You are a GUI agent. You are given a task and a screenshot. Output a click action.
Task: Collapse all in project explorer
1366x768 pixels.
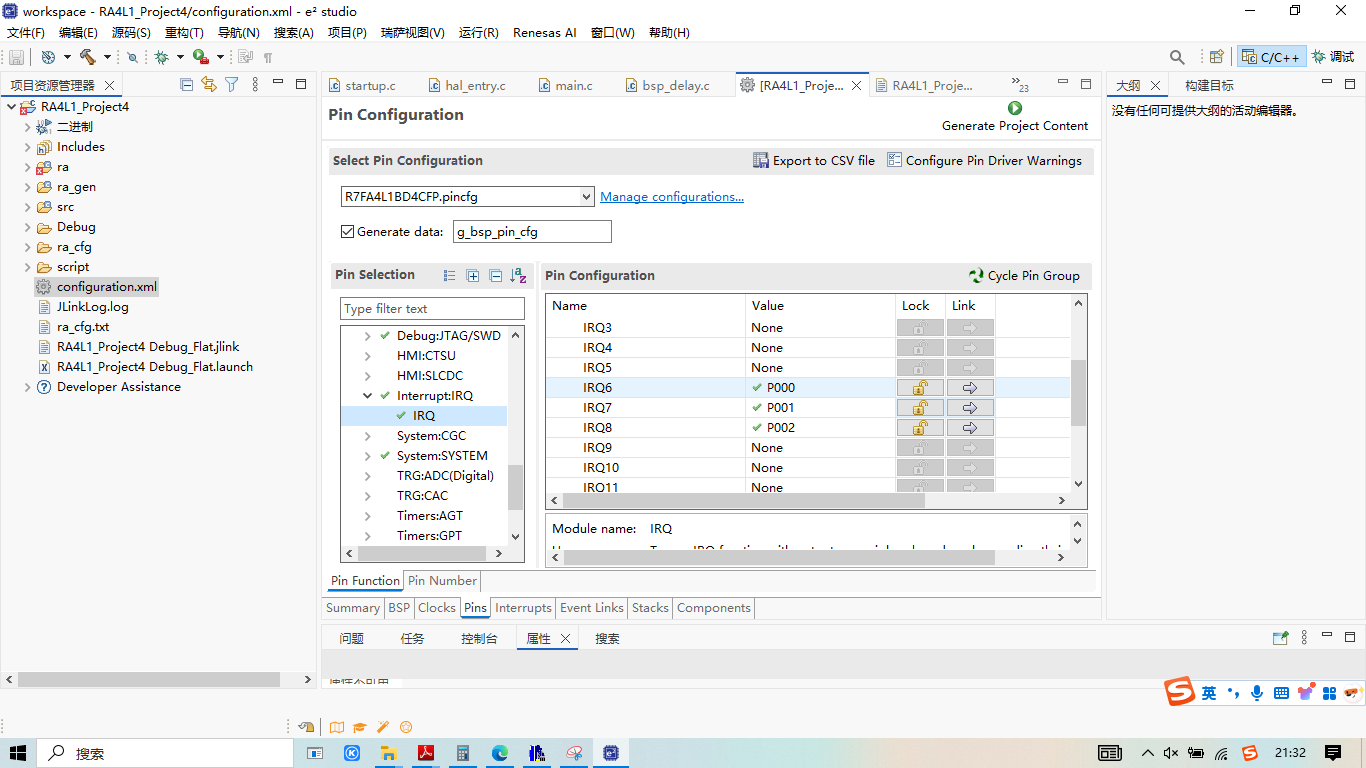click(186, 85)
